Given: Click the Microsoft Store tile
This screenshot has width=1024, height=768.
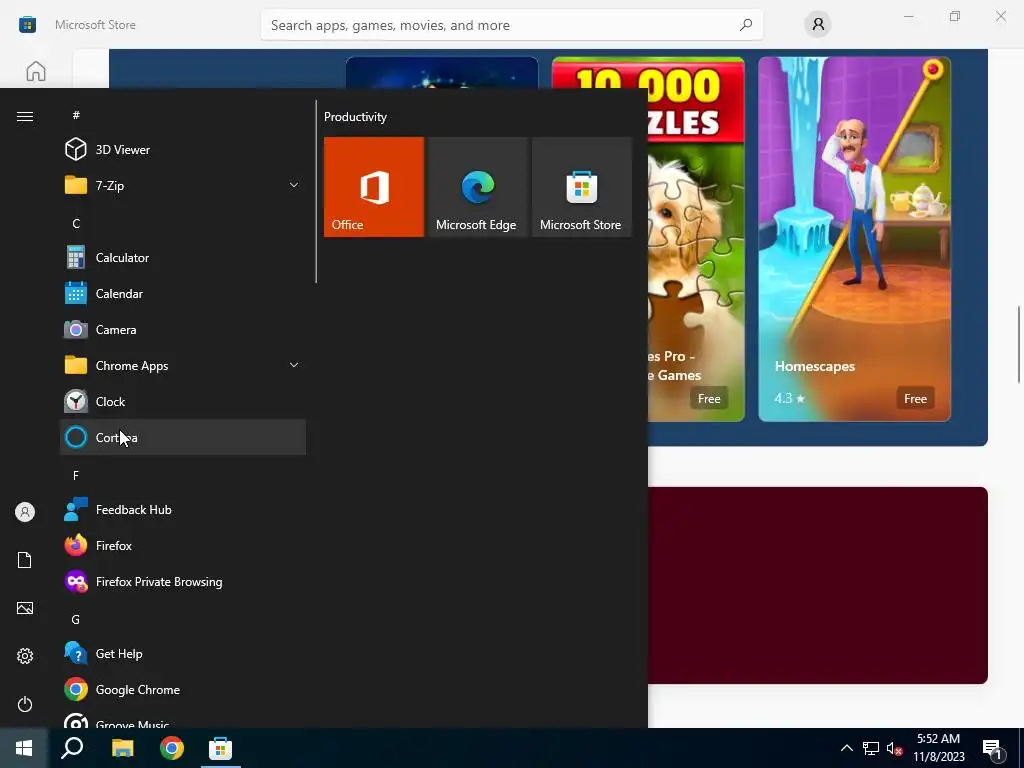Looking at the screenshot, I should (x=582, y=187).
